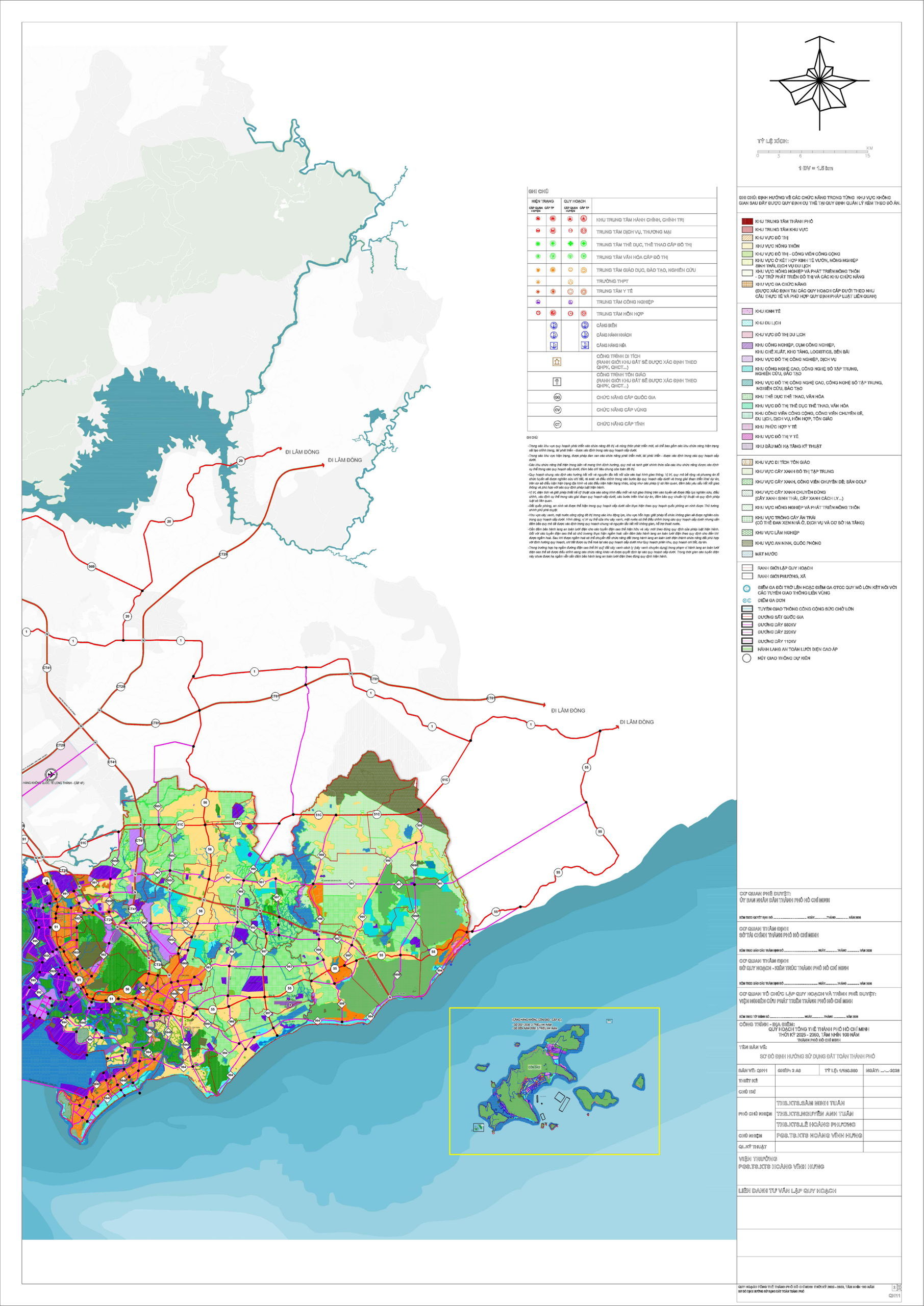The height and width of the screenshot is (1306, 924).
Task: Click the Điểm ga đơn station icon
Action: (x=747, y=600)
